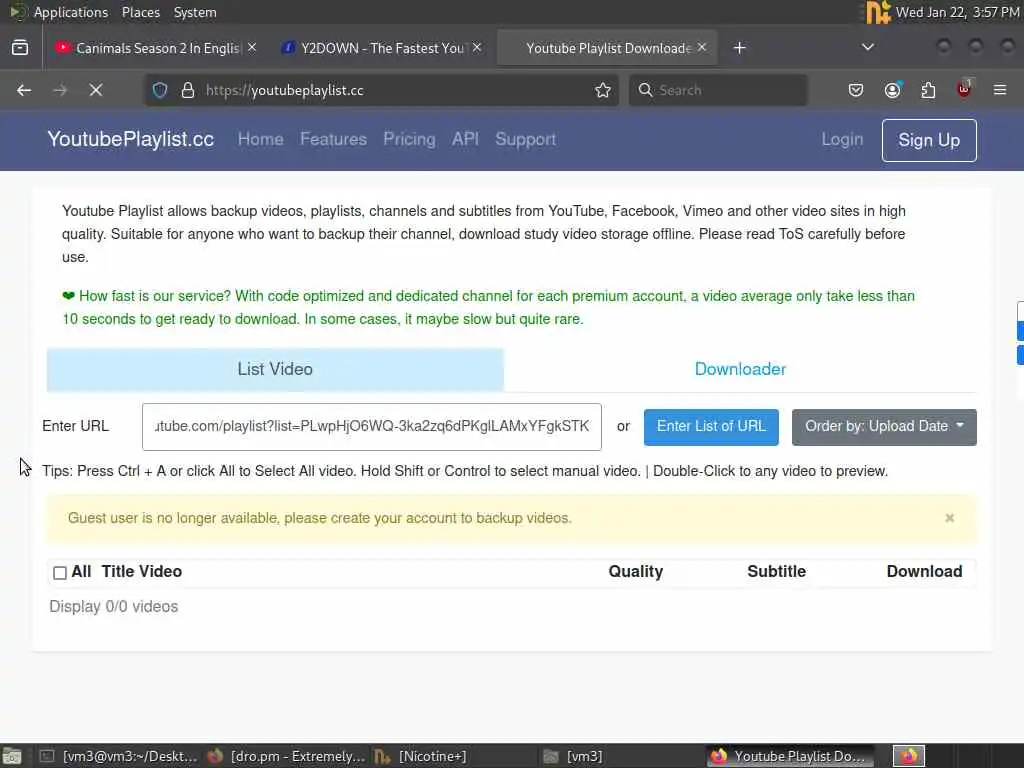Image resolution: width=1024 pixels, height=768 pixels.
Task: Open the tracking protection shield icon
Action: click(160, 90)
